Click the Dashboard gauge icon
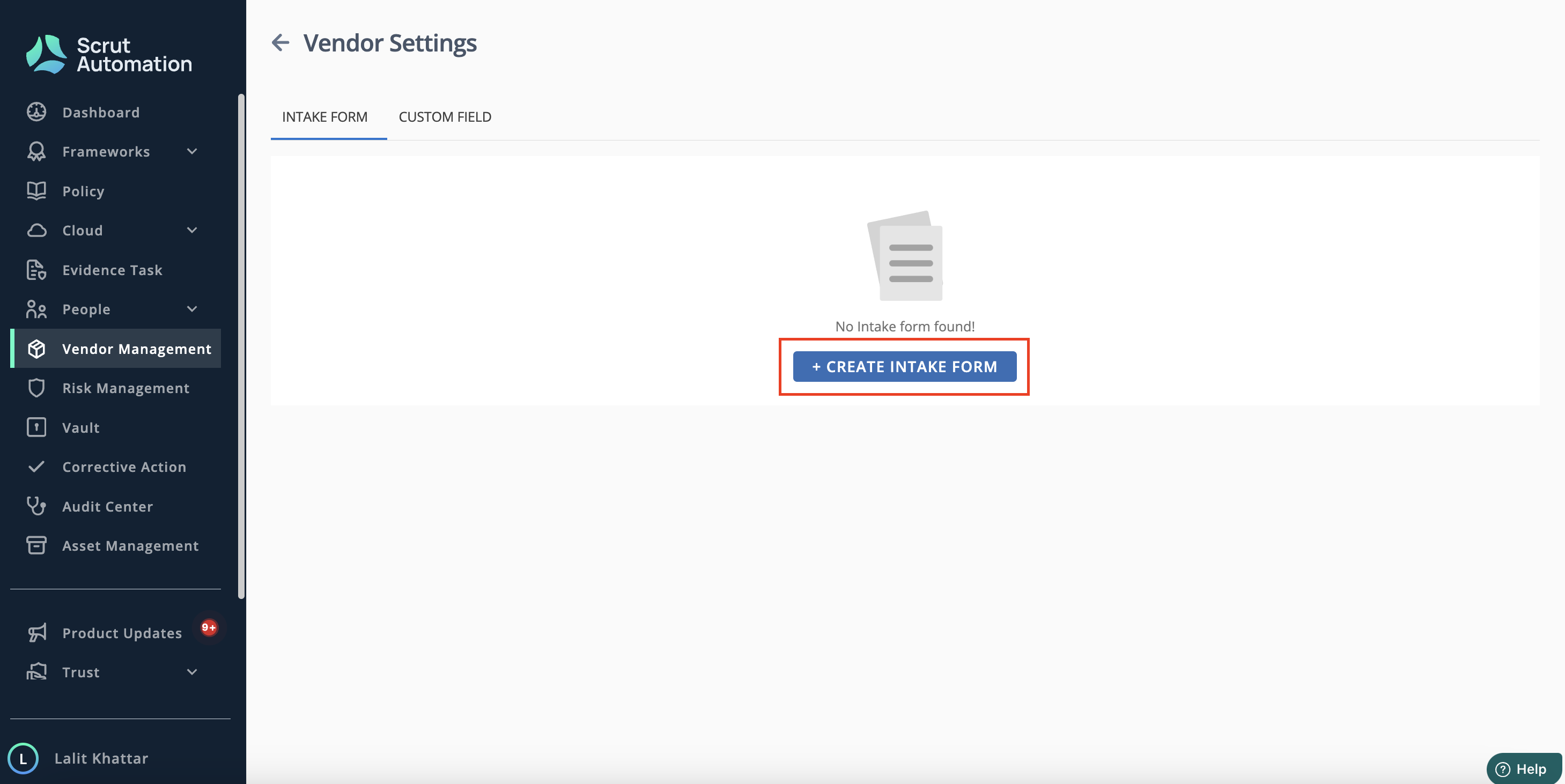1565x784 pixels. pos(36,113)
